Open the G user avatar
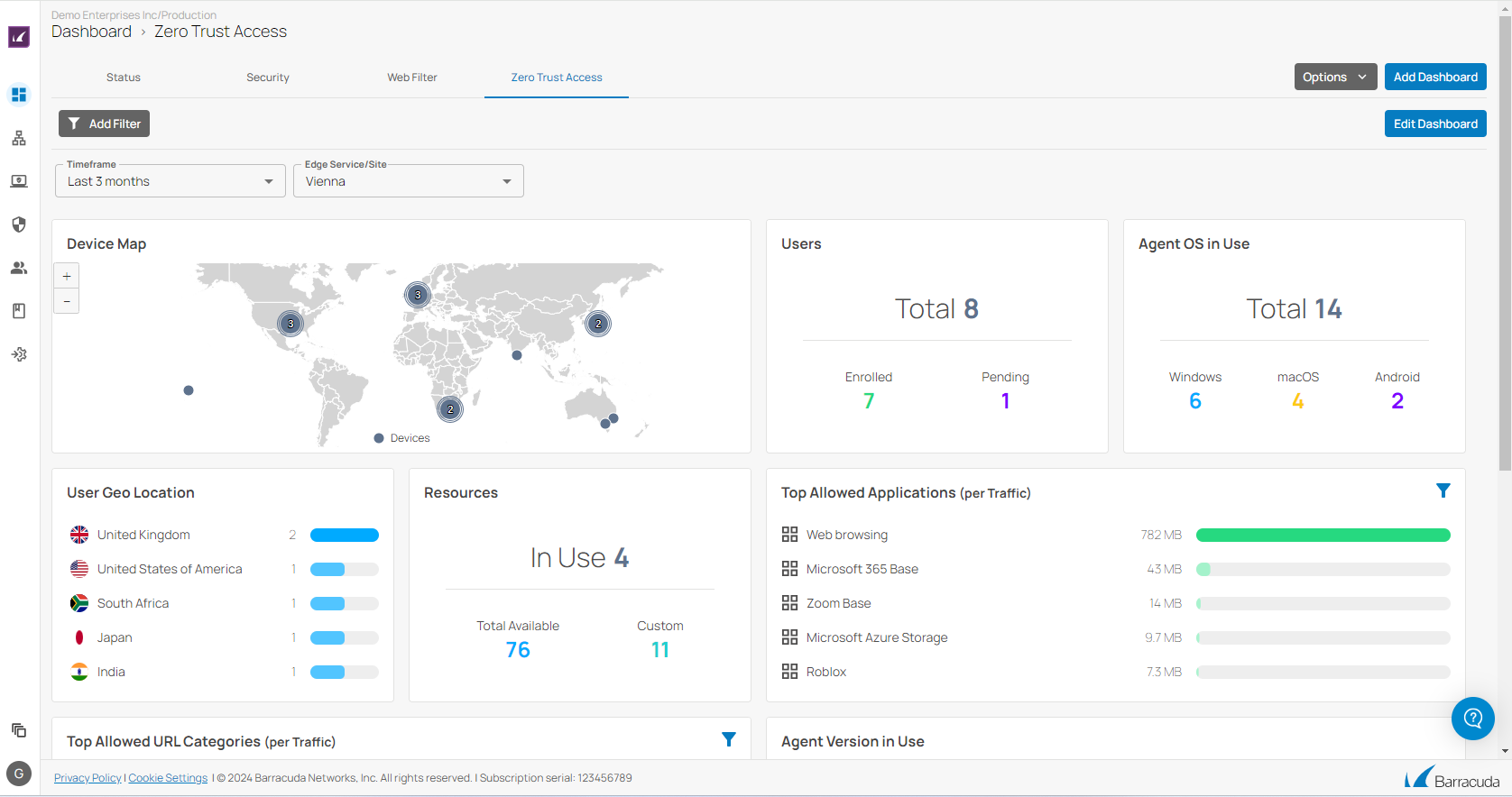Screen dimensions: 1512x797 (x=19, y=774)
